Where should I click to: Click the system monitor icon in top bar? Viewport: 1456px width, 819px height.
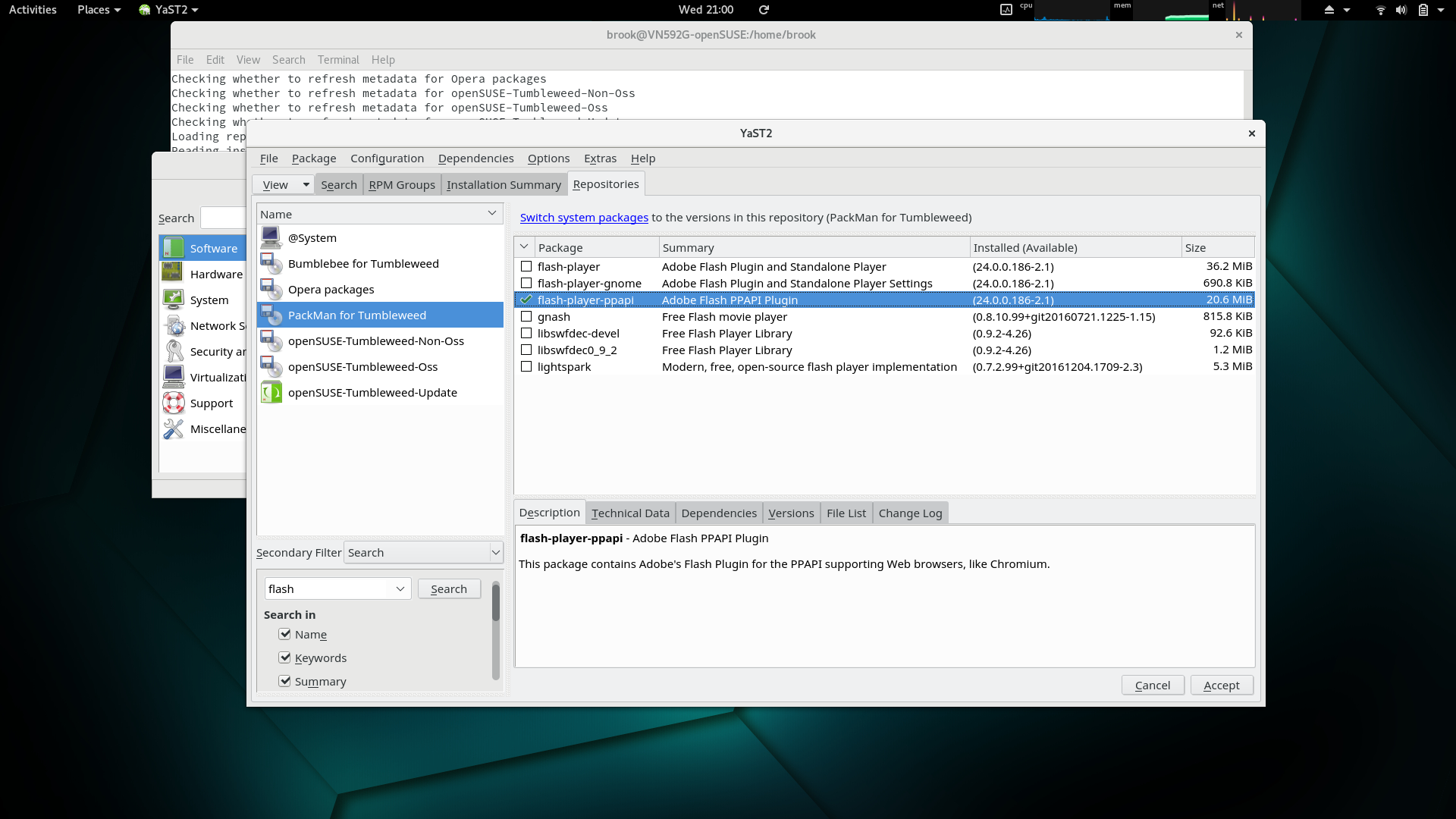[1006, 10]
